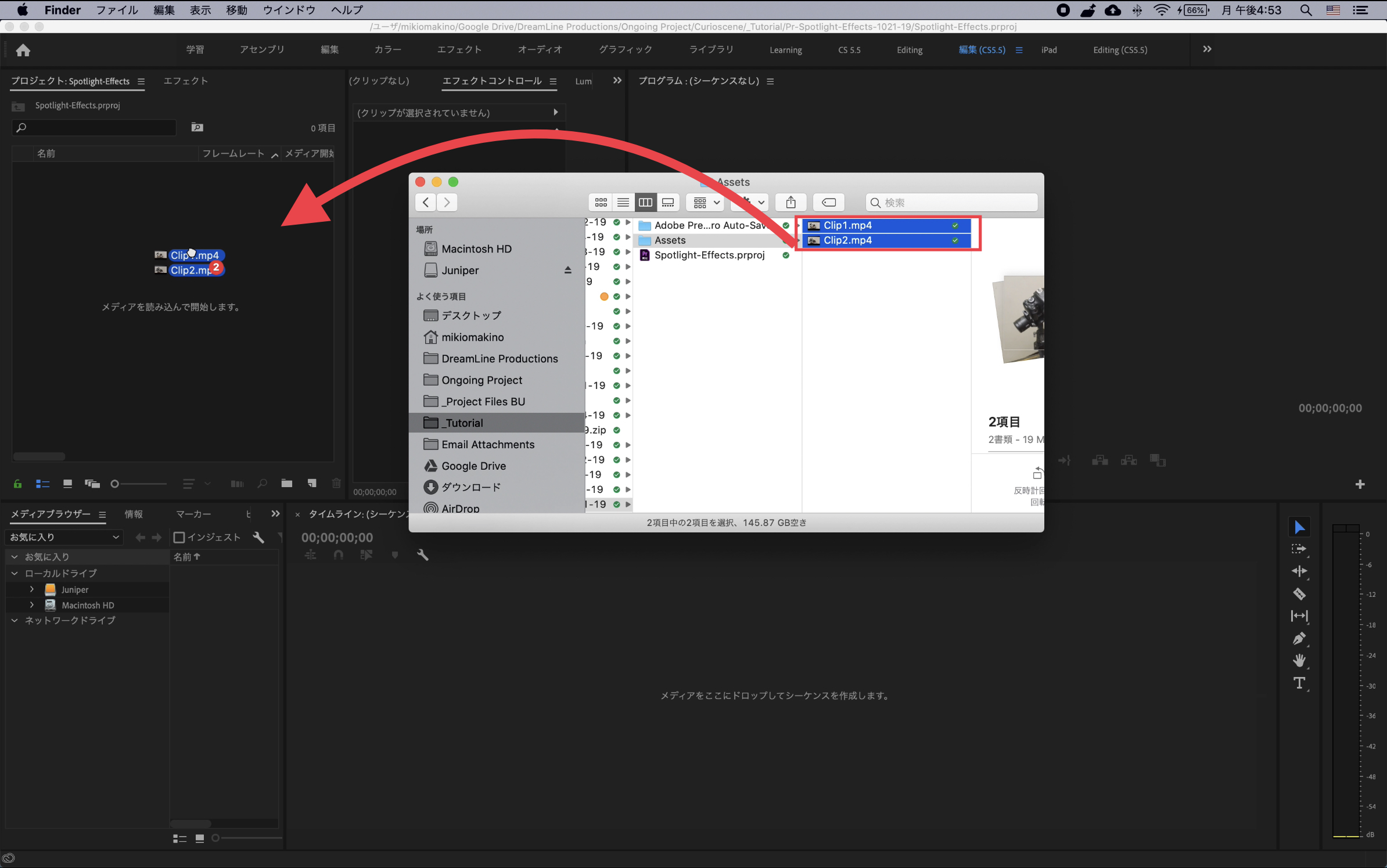The image size is (1387, 868).
Task: Select the Razor tool
Action: tap(1300, 592)
